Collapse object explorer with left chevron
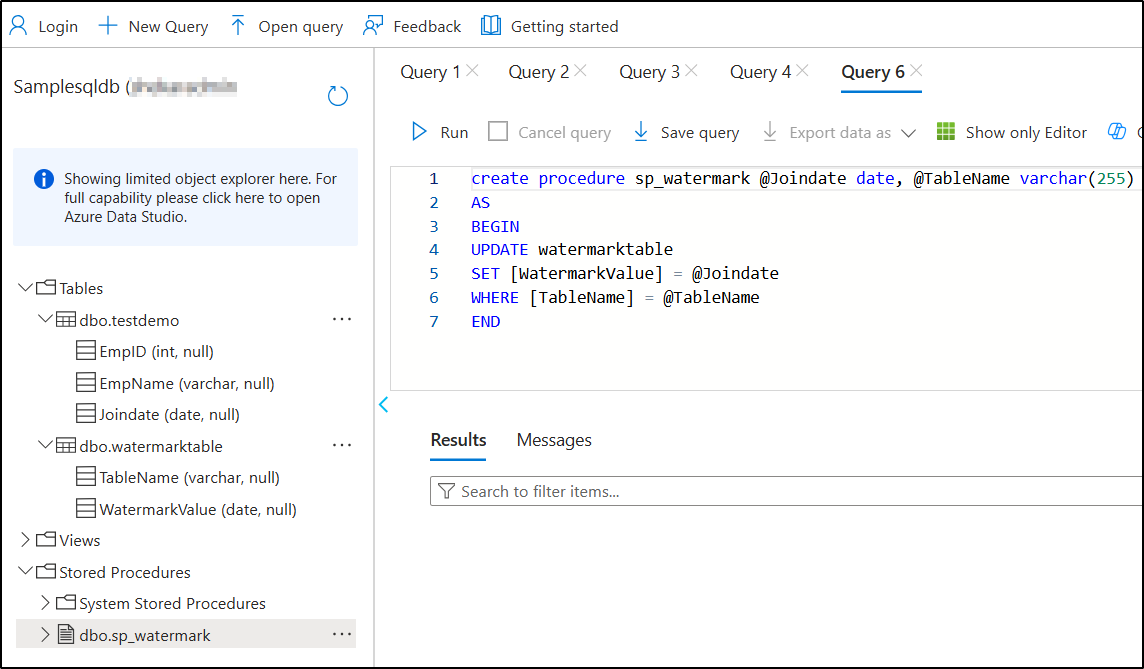The width and height of the screenshot is (1144, 669). pyautogui.click(x=384, y=405)
